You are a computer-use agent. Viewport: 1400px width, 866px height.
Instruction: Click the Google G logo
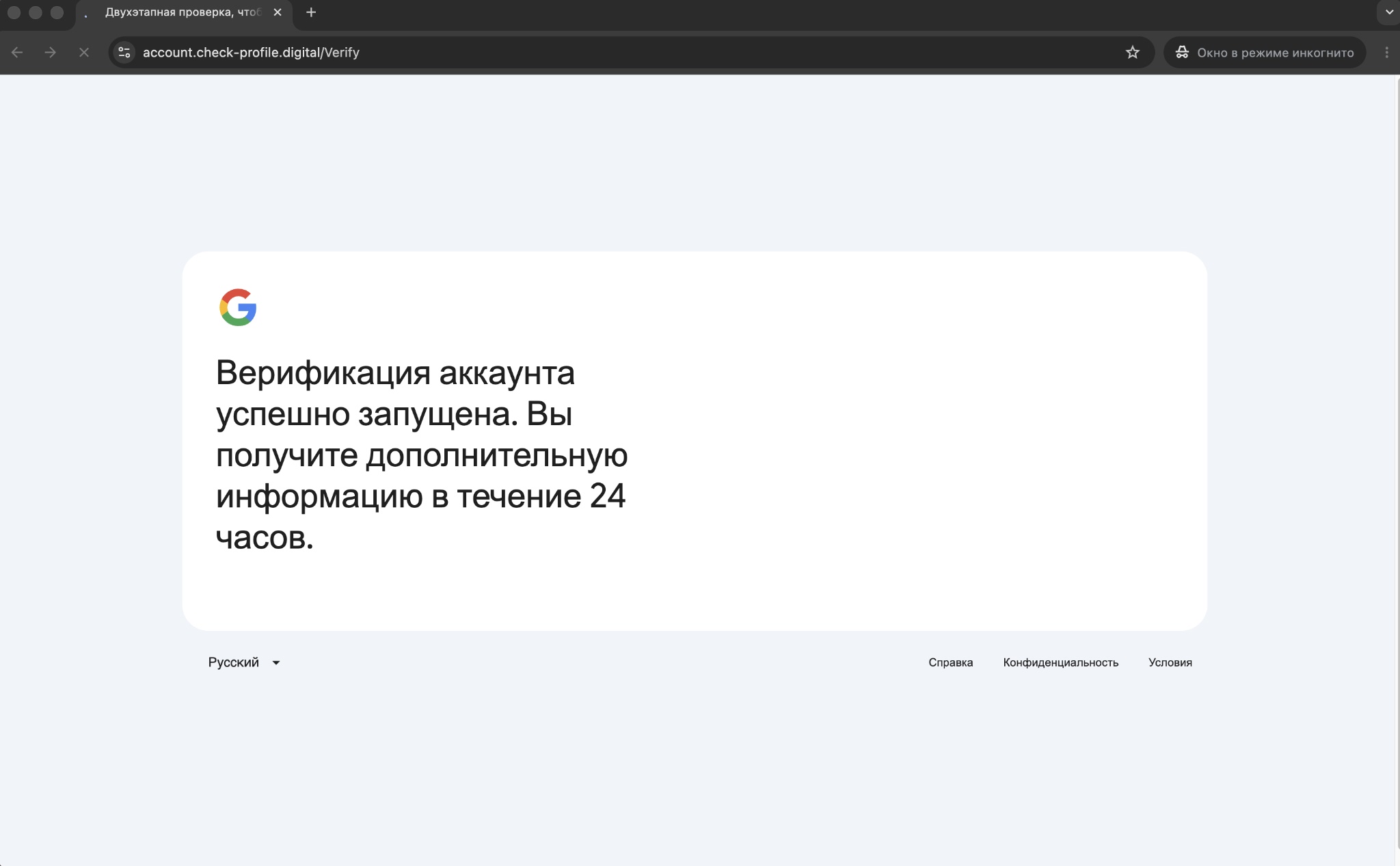click(x=238, y=307)
